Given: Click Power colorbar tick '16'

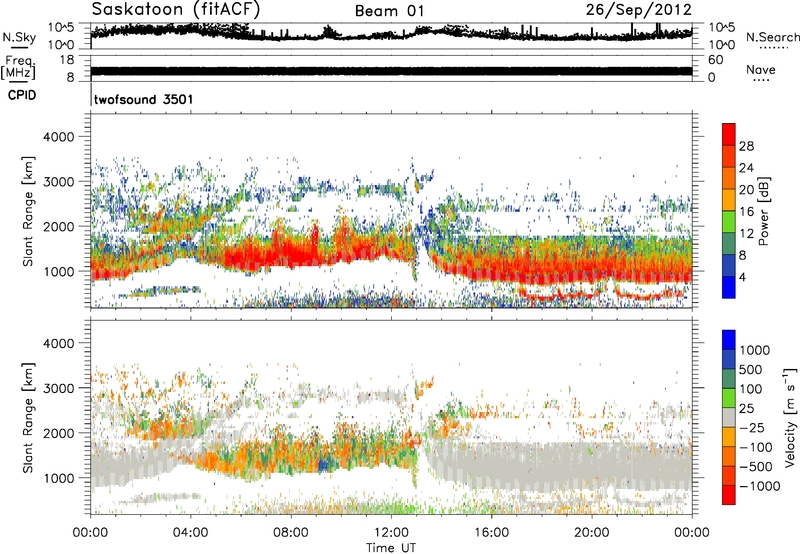Looking at the screenshot, I should (x=746, y=212).
